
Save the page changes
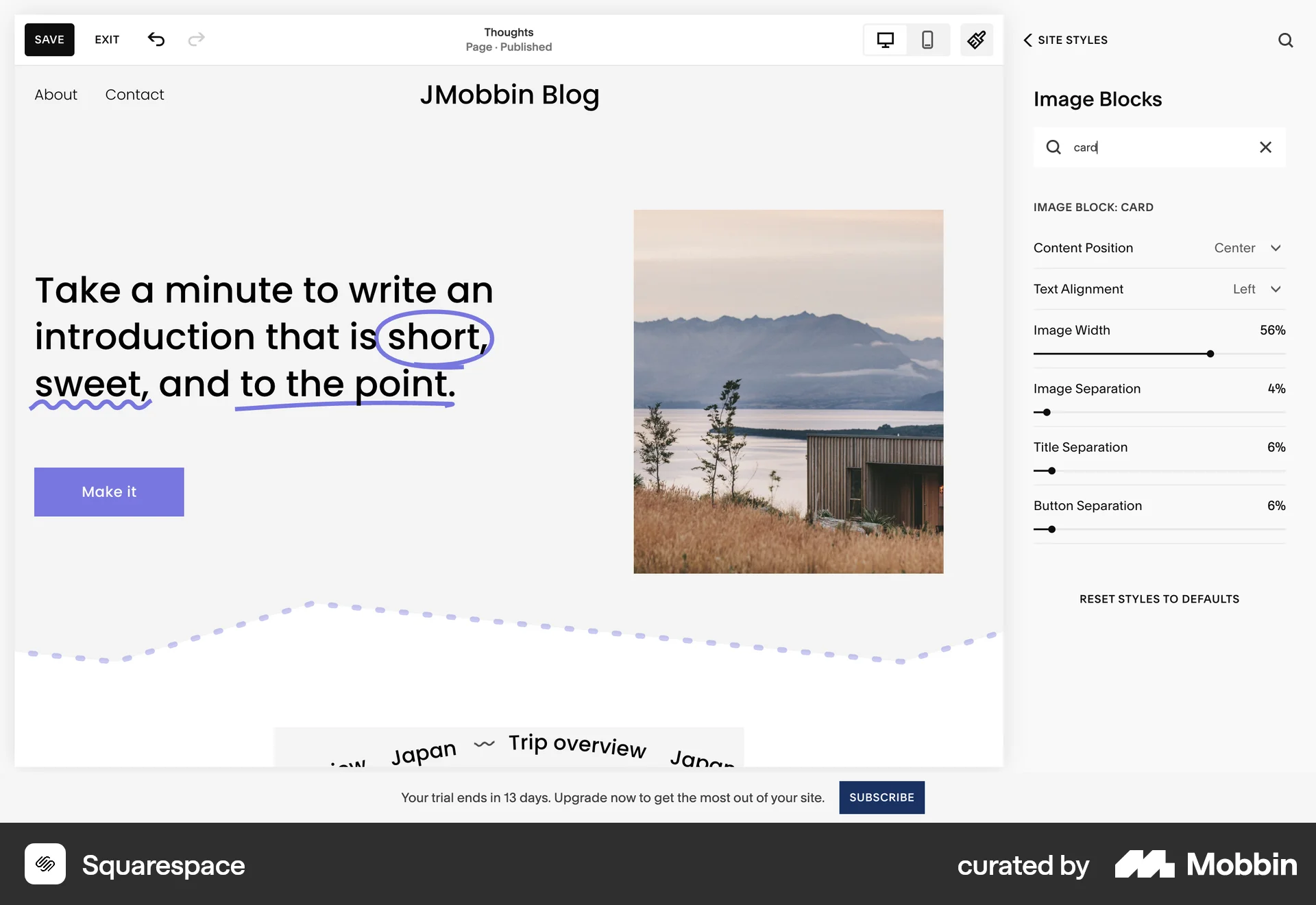(49, 39)
